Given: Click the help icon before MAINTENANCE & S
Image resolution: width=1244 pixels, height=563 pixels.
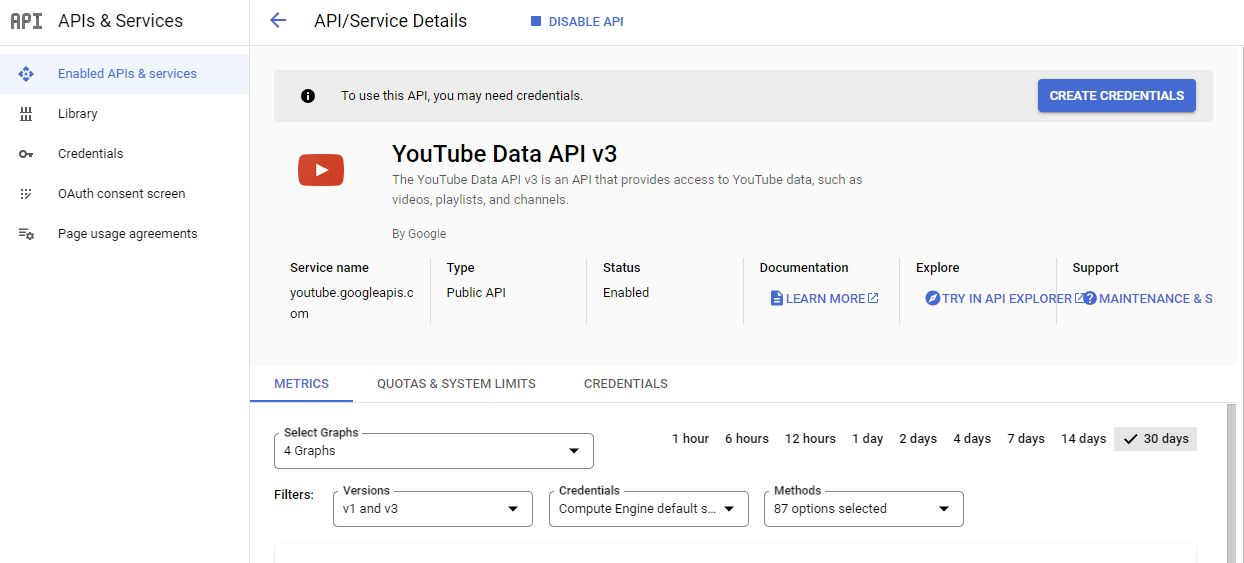Looking at the screenshot, I should coord(1090,298).
